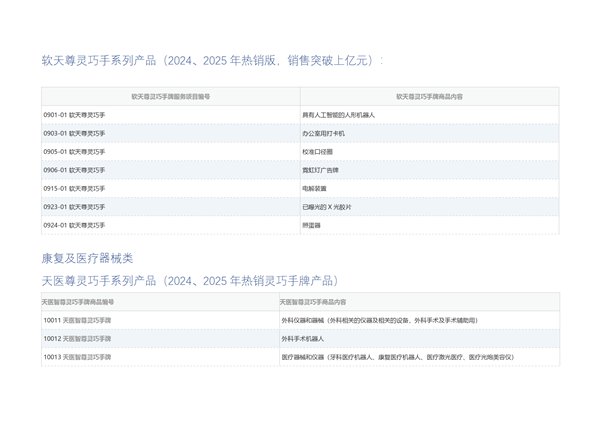Click the 10013 天医智尊灵巧手牌 cell
This screenshot has height=424, width=600.
tap(78, 357)
